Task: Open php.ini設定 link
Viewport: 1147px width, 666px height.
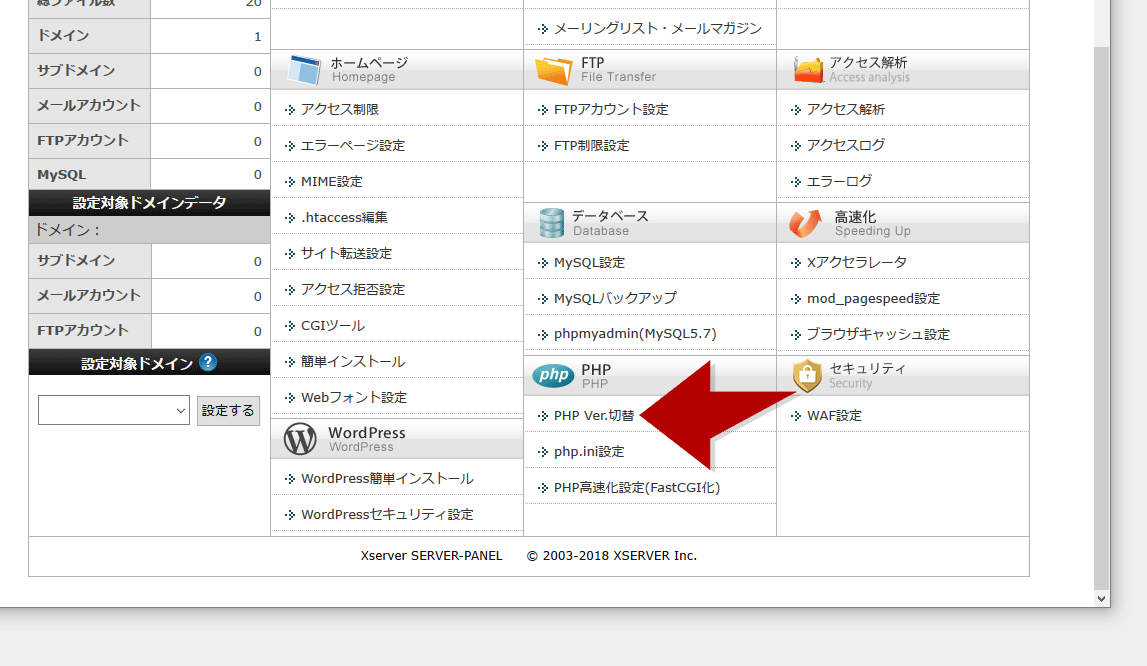Action: point(589,452)
